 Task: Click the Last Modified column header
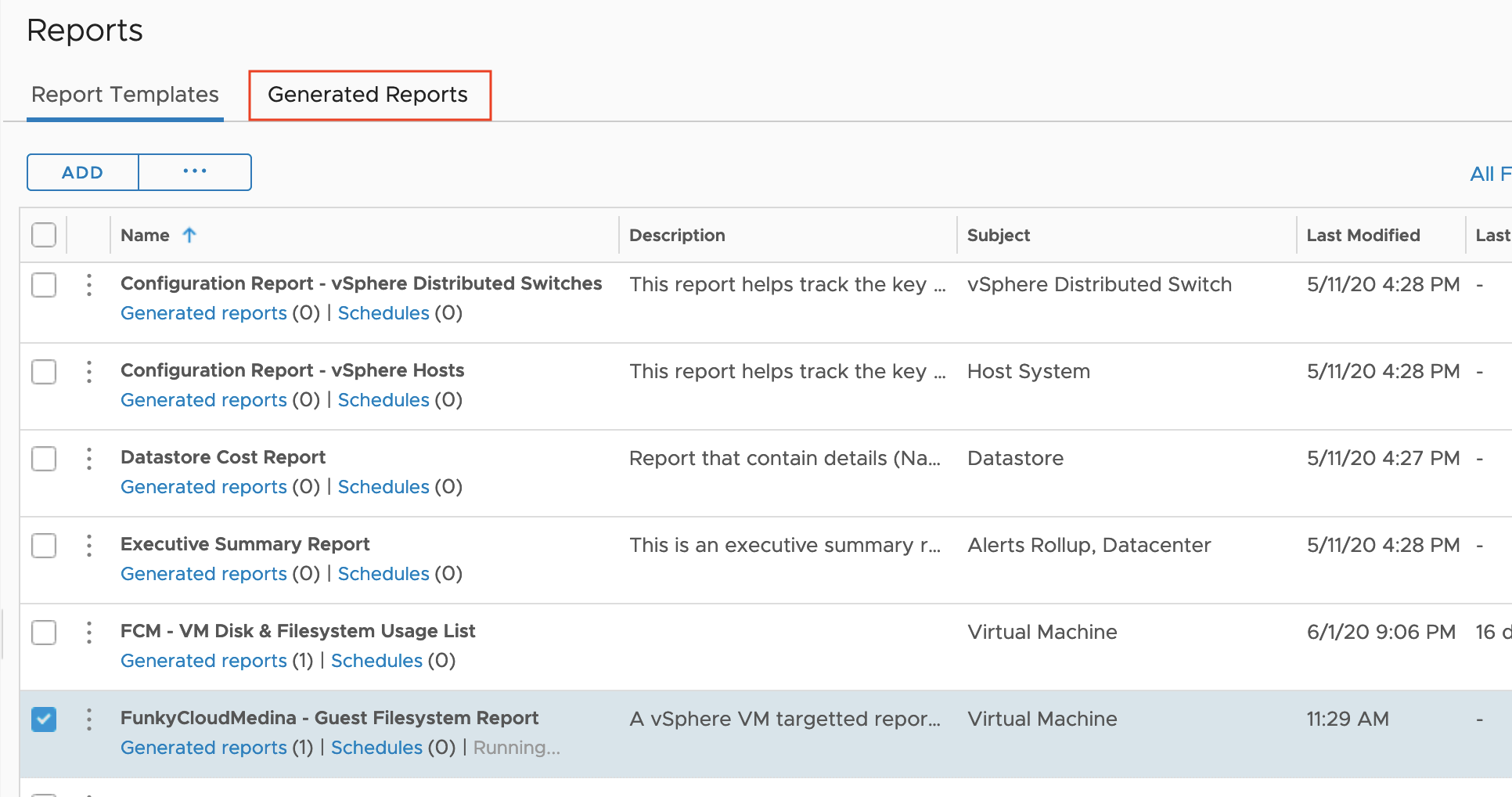tap(1363, 235)
